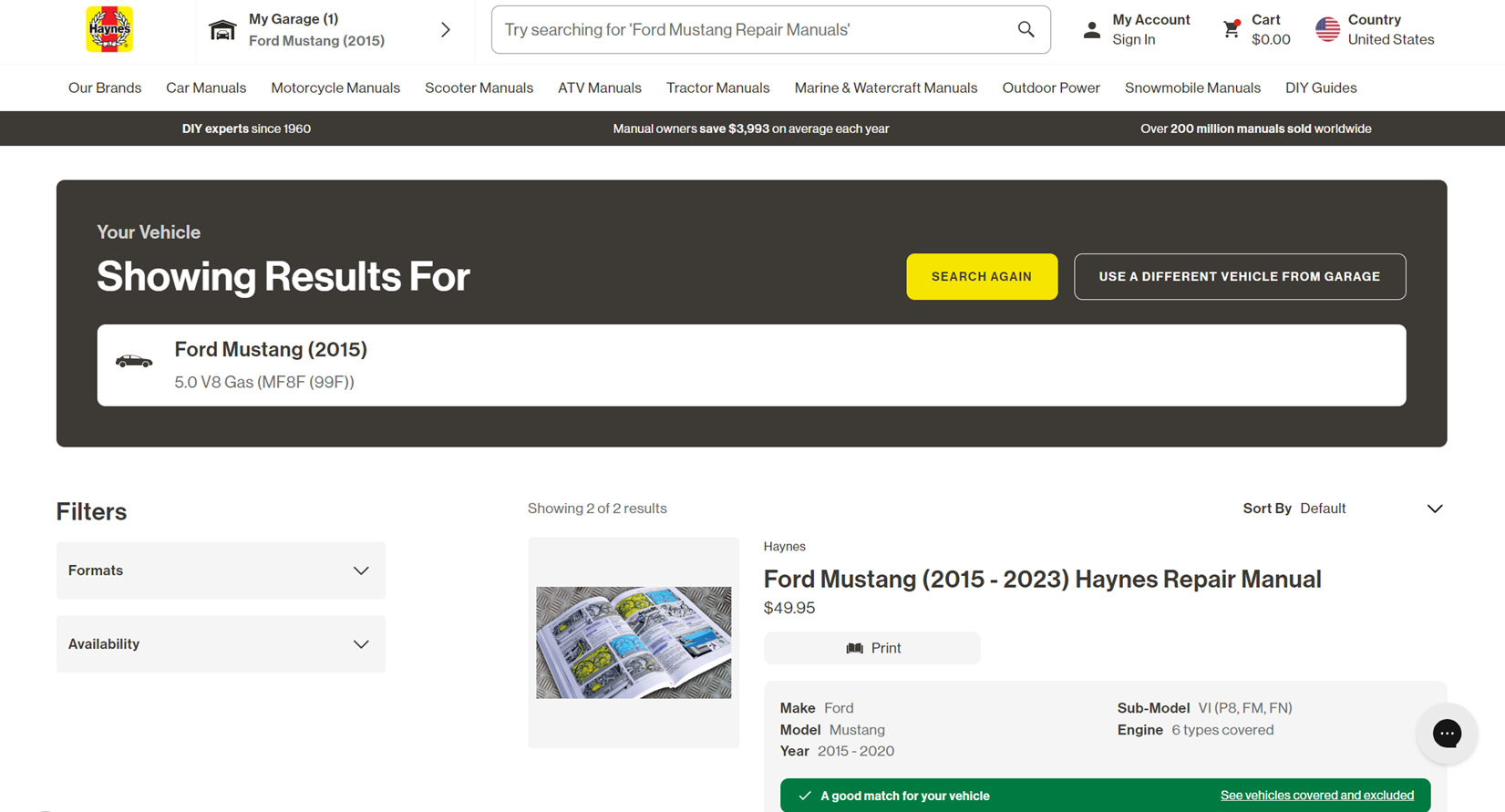
Task: Open the Car Manuals menu
Action: (x=206, y=88)
